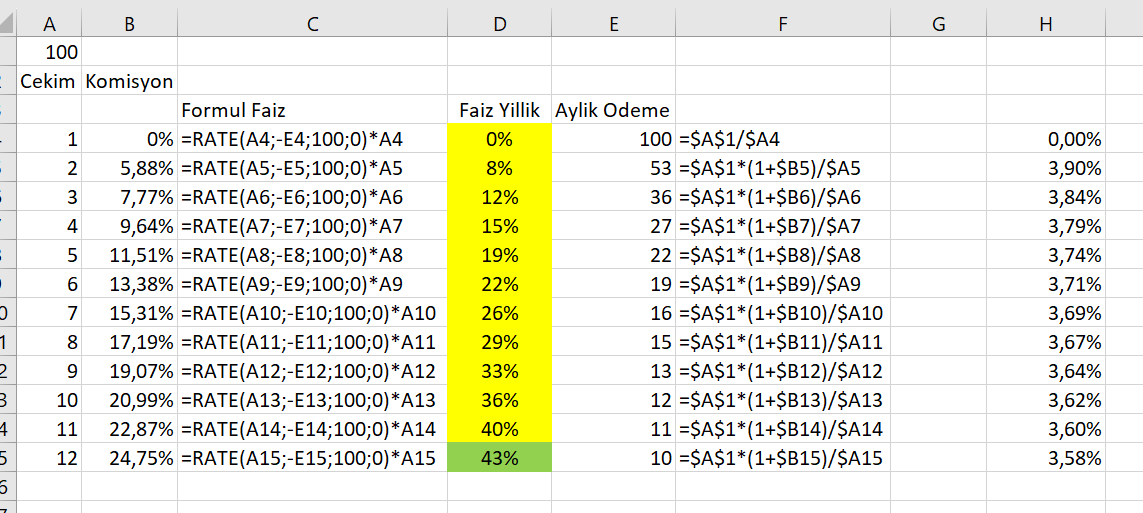
Task: Select the monthly payment cell showing 53
Action: click(614, 168)
